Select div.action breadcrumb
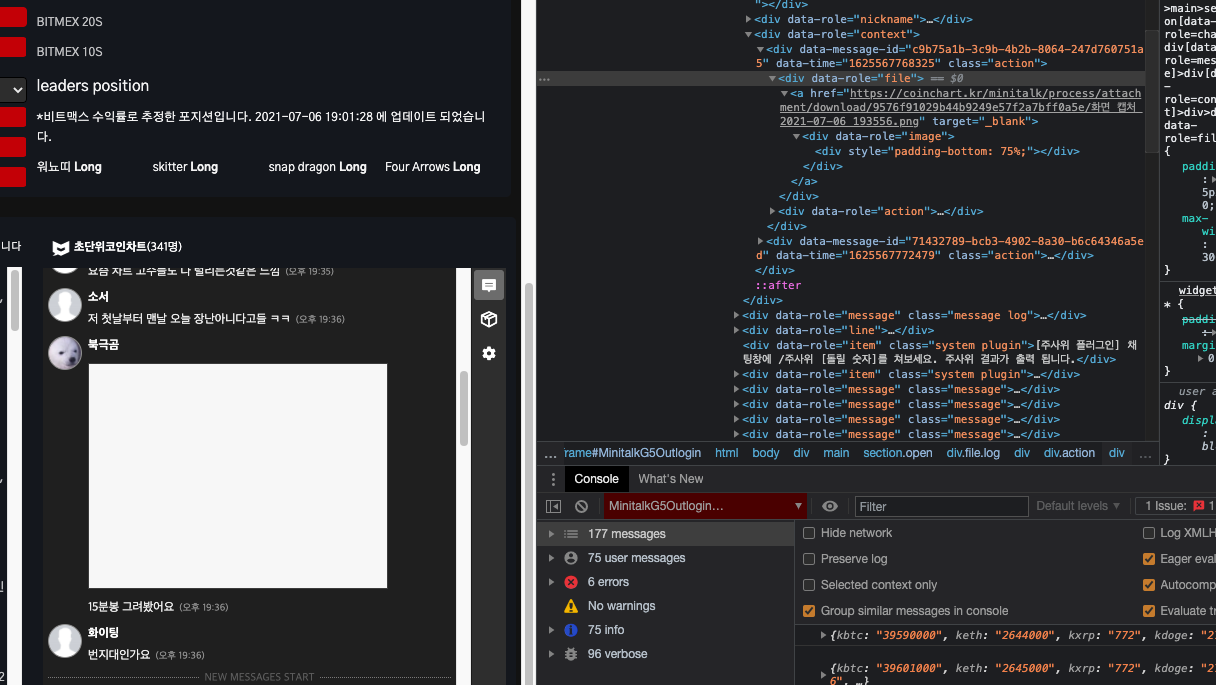Screen dimensions: 1216x685 [x=1069, y=453]
